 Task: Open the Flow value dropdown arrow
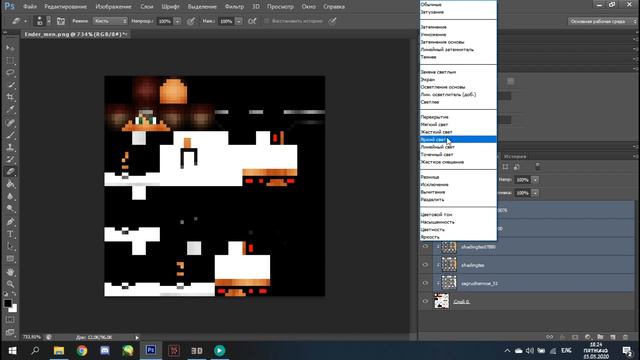tap(239, 21)
